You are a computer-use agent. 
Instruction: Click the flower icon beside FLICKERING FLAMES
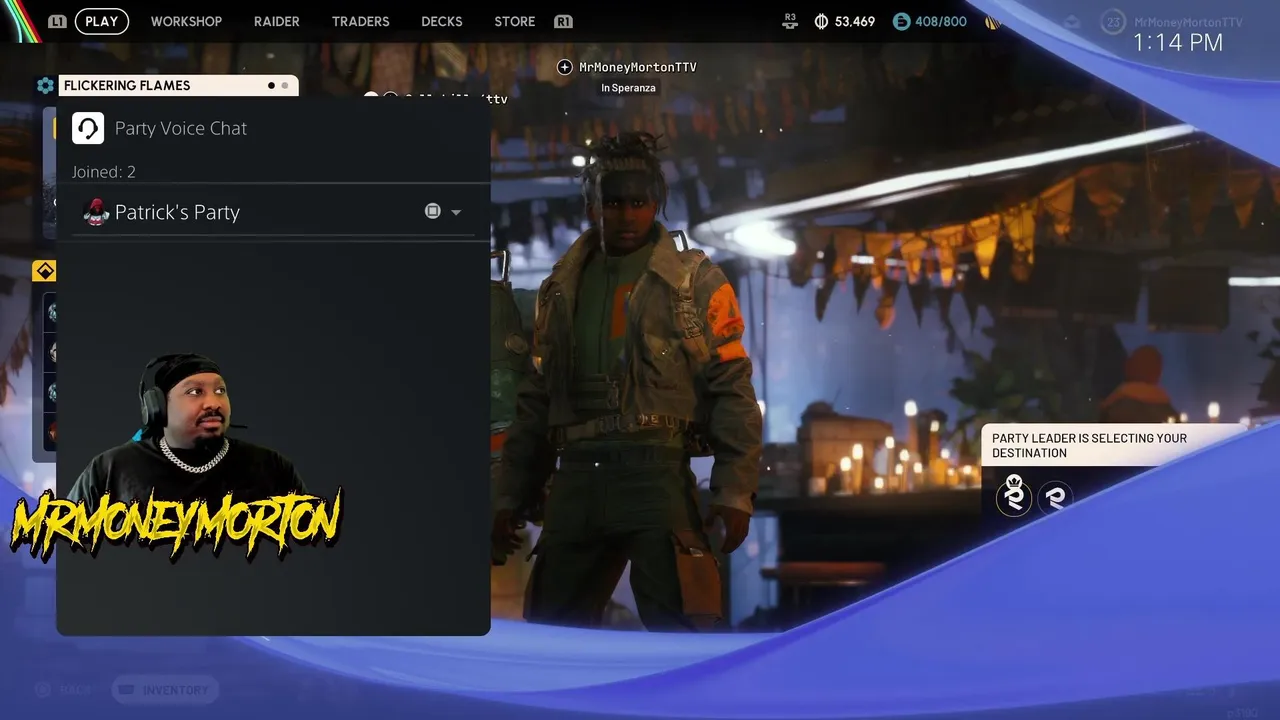[45, 85]
